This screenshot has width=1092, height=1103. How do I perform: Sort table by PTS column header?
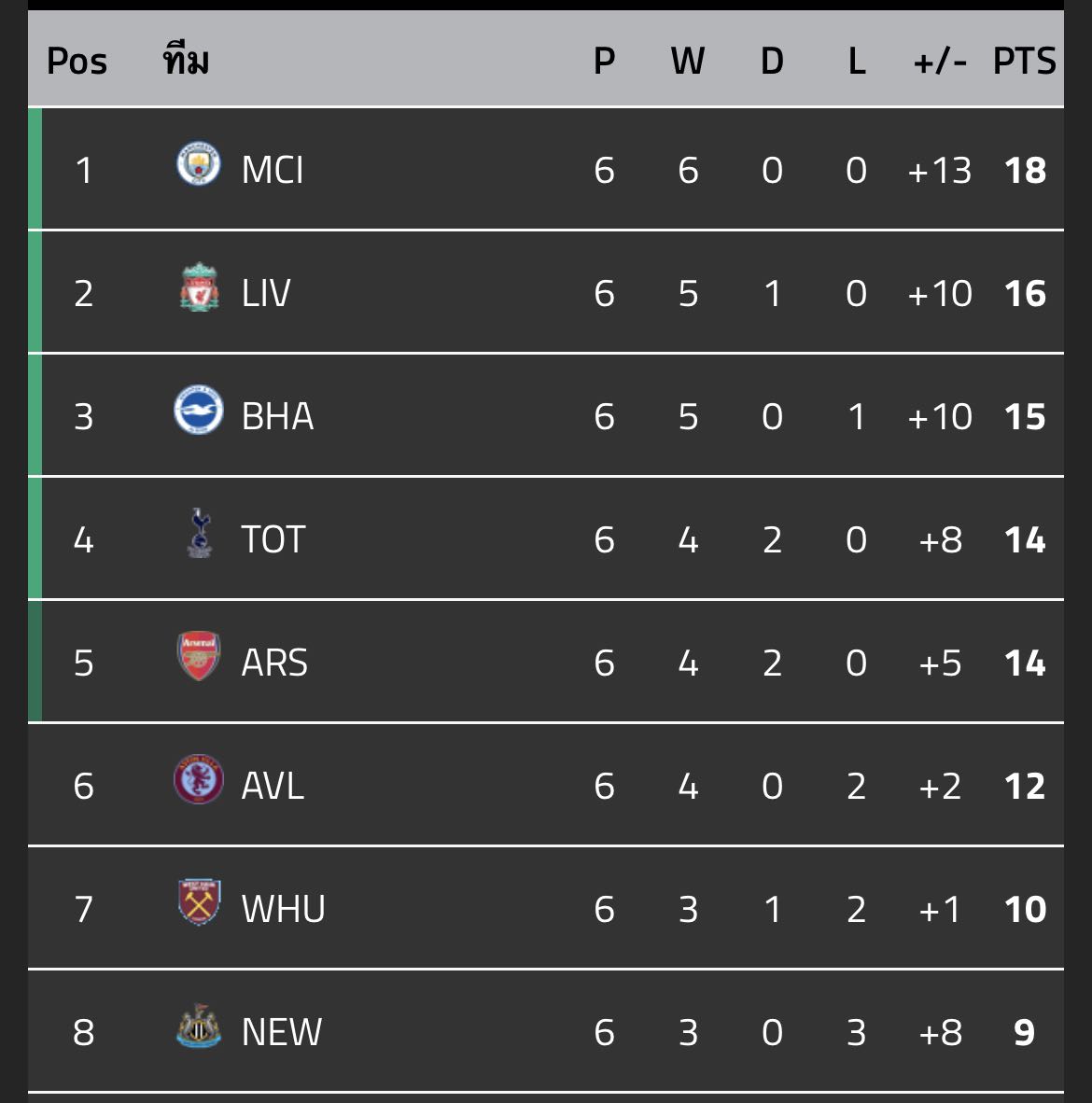point(1025,62)
